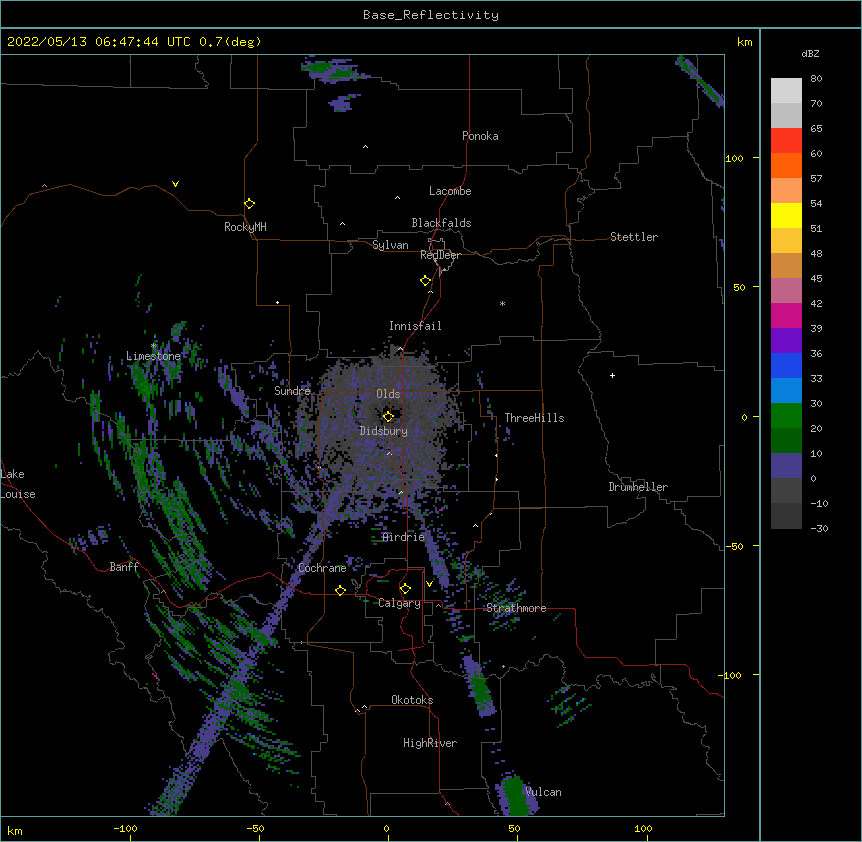Click the white asterisk marker east of Innisfail
This screenshot has height=842, width=862.
coord(502,303)
